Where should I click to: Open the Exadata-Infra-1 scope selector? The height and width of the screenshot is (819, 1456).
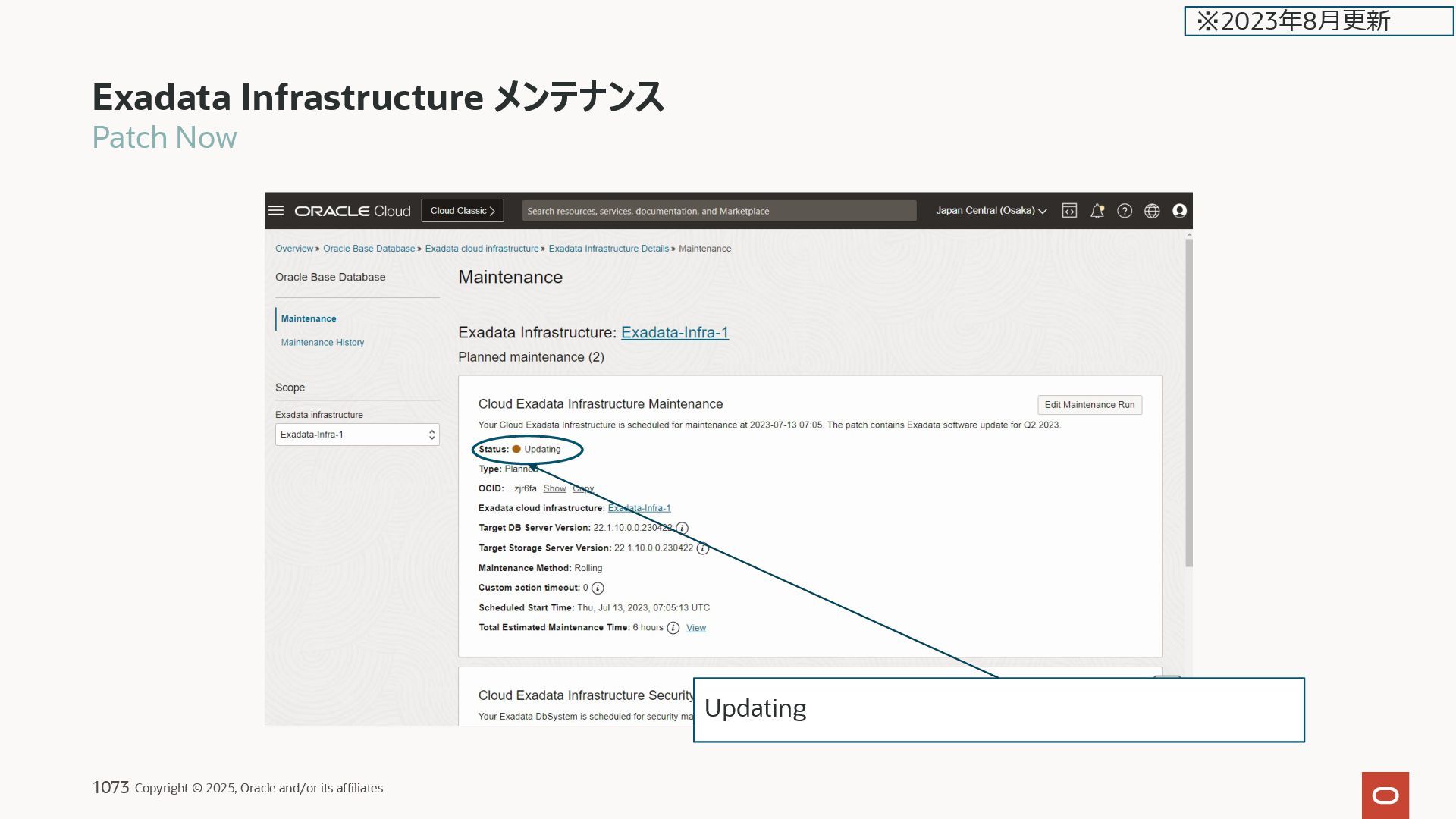pyautogui.click(x=357, y=435)
